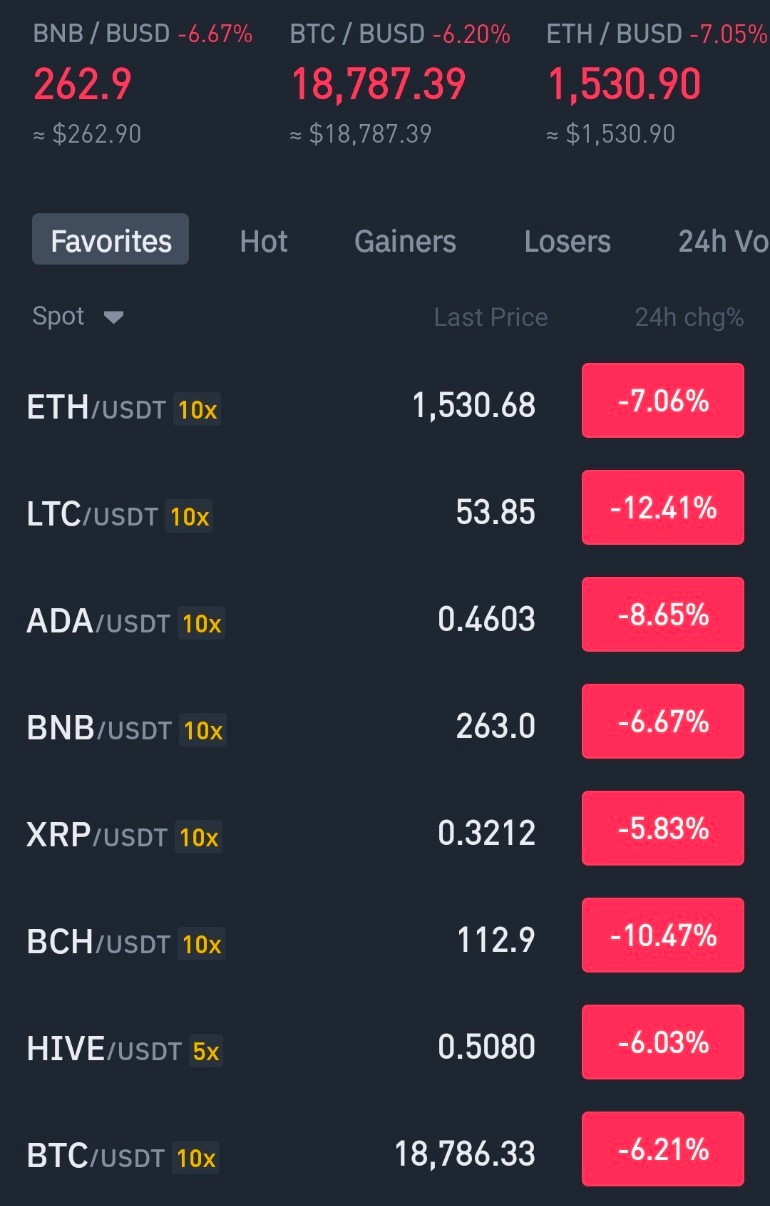Open the Spot market dropdown arrow
Screen dimensions: 770x1206
114,318
